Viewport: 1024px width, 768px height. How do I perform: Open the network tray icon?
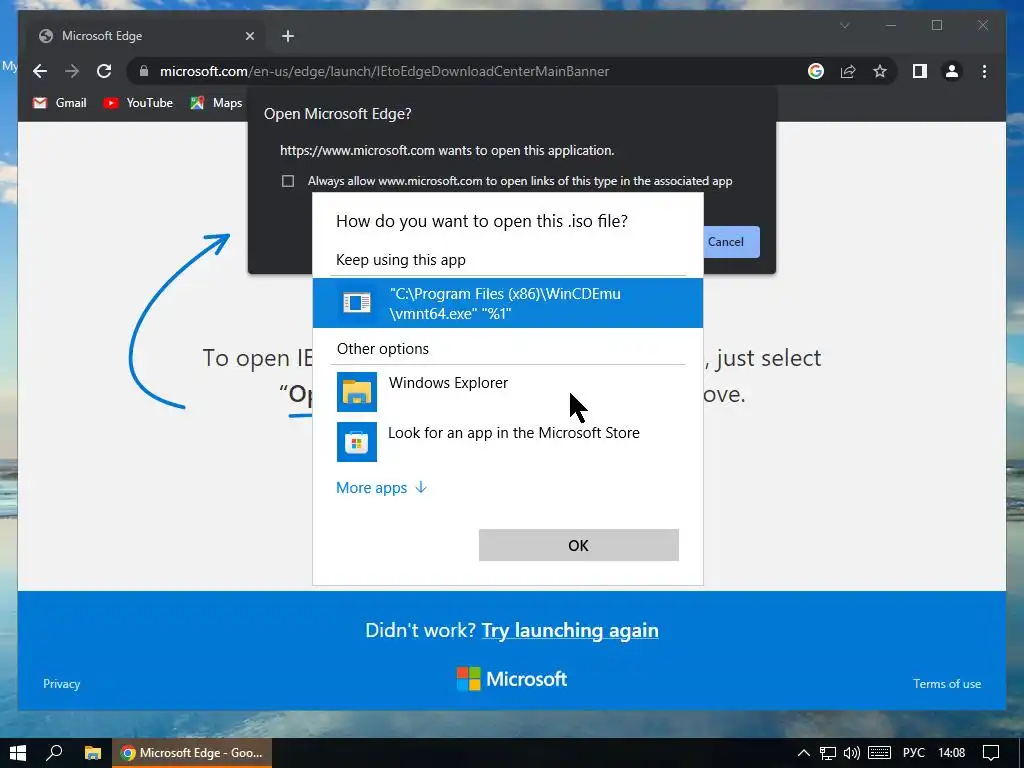click(828, 753)
